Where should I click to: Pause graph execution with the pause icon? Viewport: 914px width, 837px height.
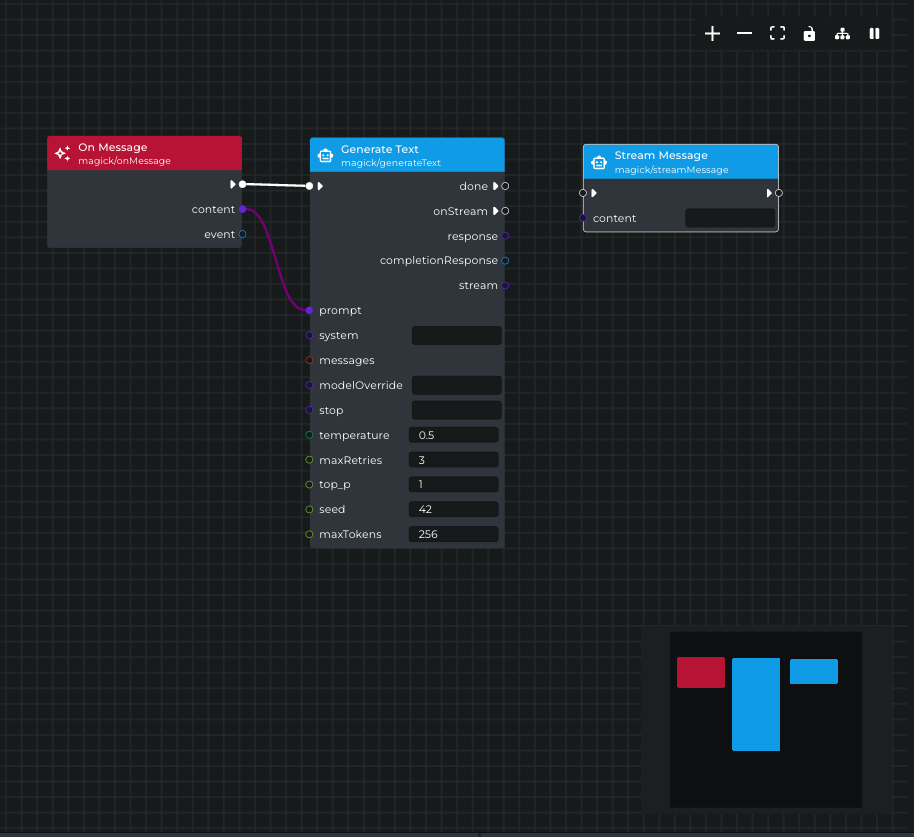[874, 33]
